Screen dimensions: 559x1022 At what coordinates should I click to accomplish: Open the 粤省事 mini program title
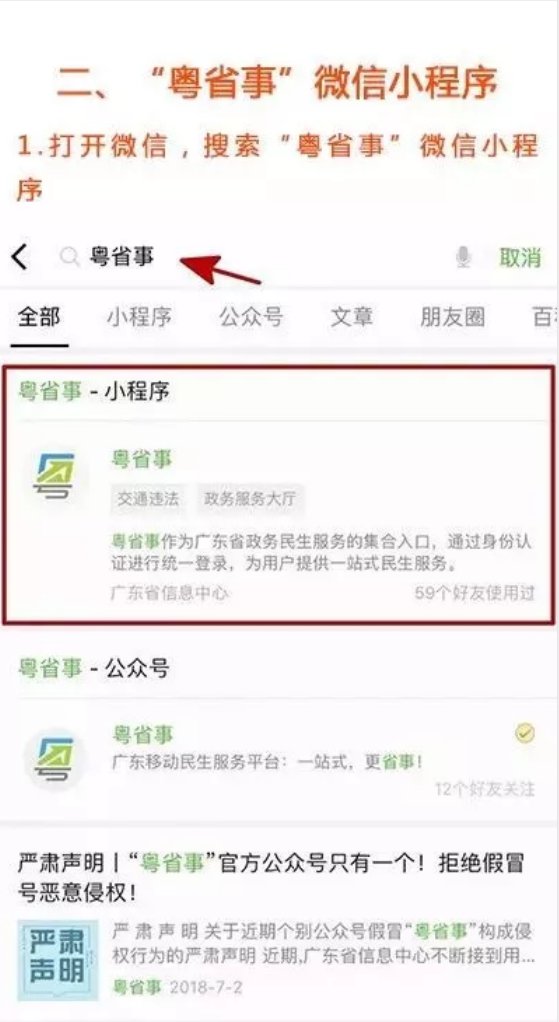(142, 459)
